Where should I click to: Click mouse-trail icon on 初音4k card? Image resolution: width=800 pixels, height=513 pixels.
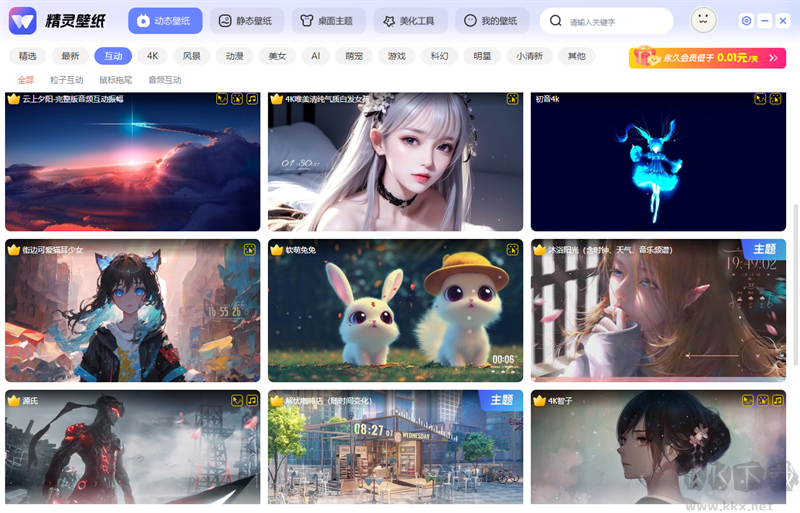(760, 99)
